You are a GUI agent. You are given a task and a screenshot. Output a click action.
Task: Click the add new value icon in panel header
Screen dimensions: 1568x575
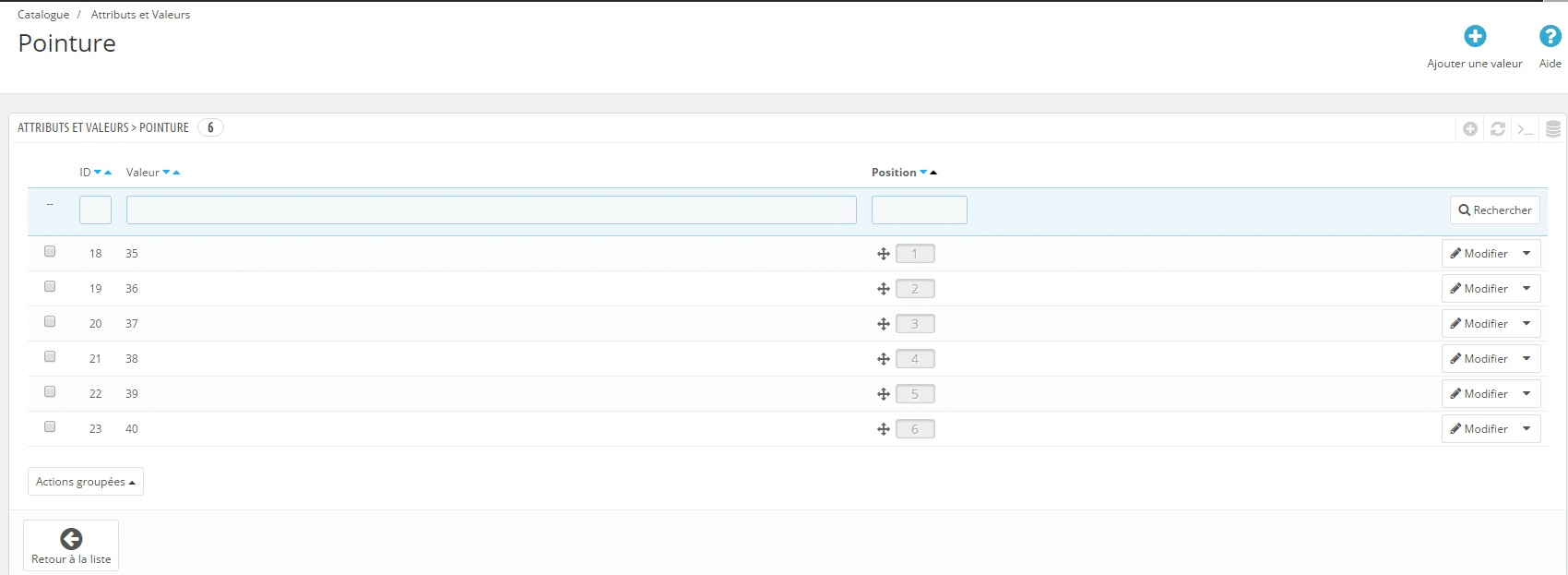(1470, 129)
